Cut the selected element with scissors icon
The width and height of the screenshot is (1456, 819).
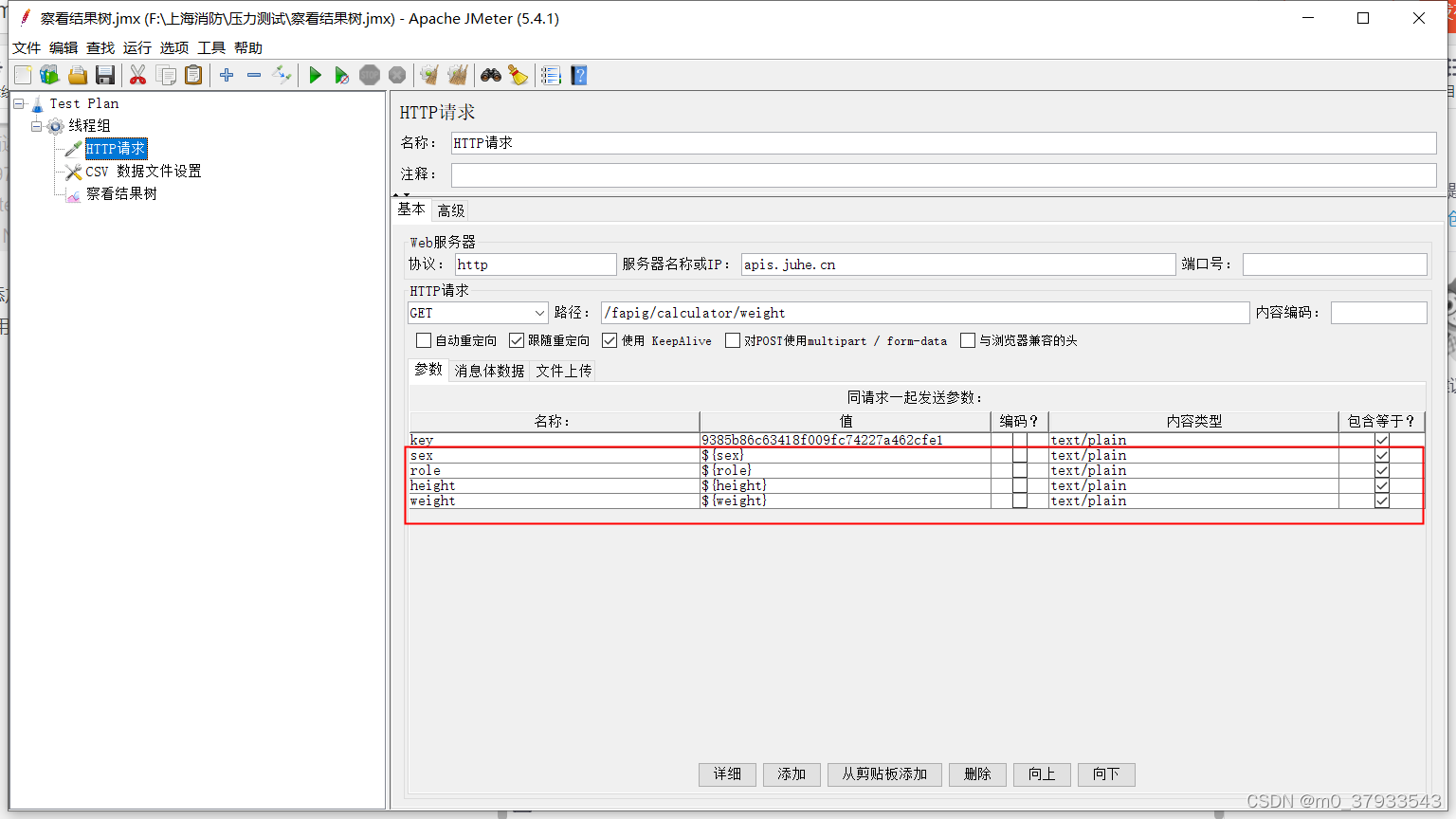click(x=138, y=75)
